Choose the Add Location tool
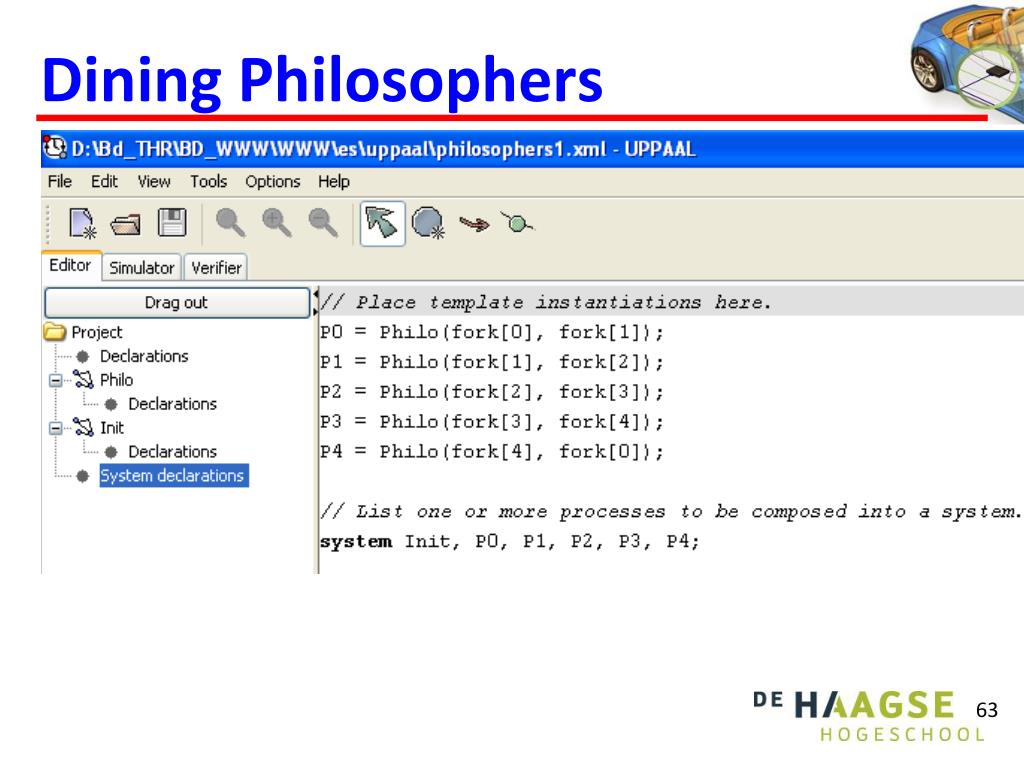Image resolution: width=1024 pixels, height=768 pixels. click(x=428, y=223)
